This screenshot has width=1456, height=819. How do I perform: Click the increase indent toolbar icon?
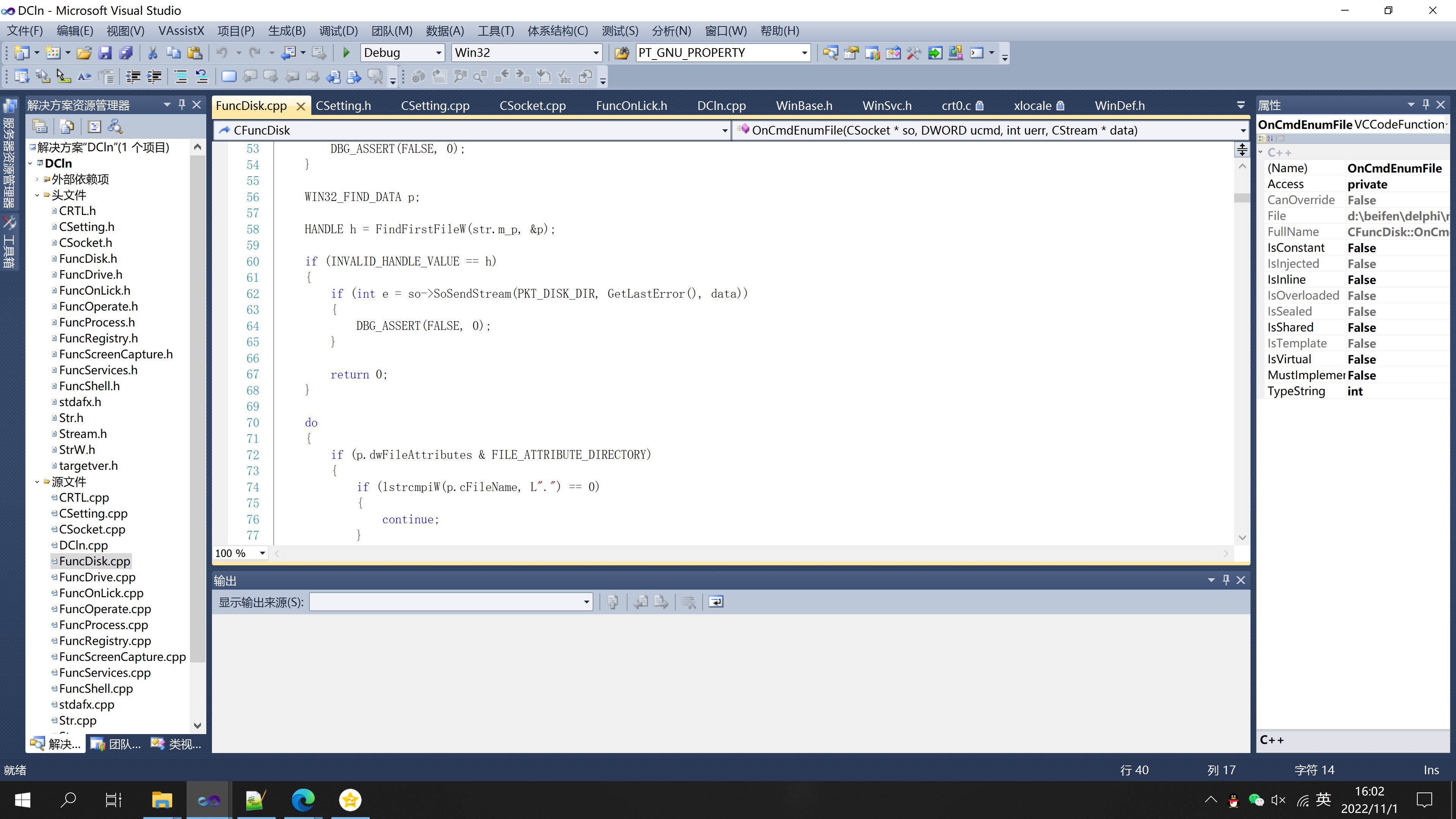pos(154,76)
